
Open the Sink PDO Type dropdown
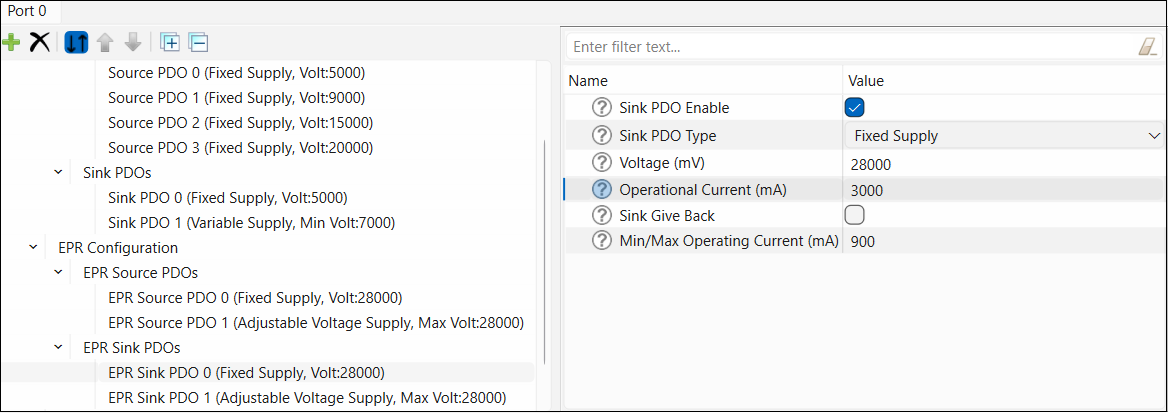point(1003,136)
